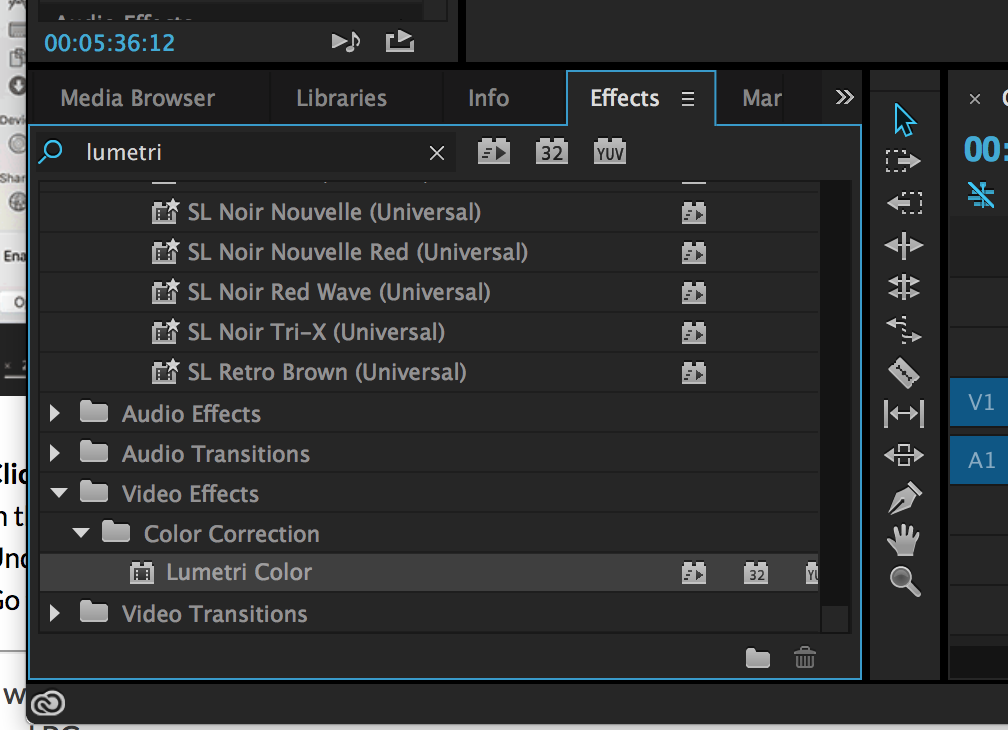
Task: Select the Pen tool
Action: (x=904, y=497)
